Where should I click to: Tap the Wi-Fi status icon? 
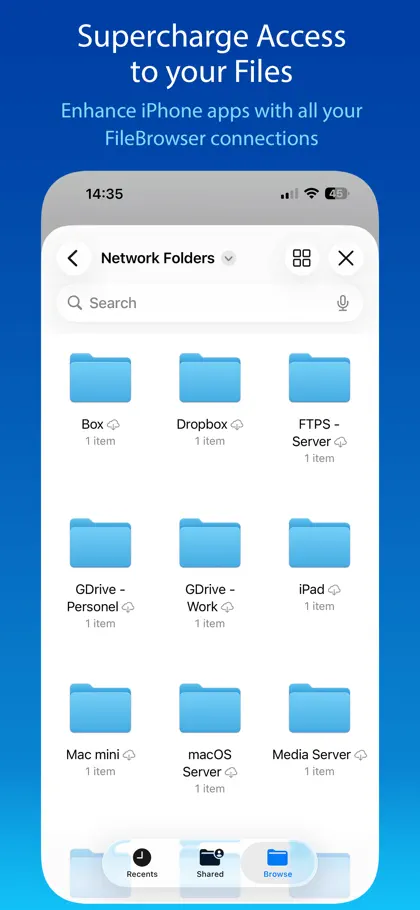click(312, 194)
